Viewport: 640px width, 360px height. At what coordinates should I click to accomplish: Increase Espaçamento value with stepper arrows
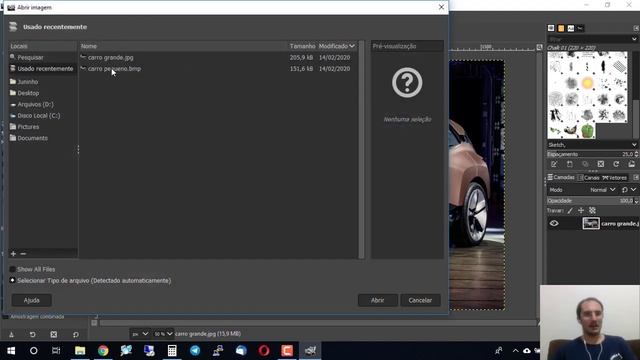point(636,153)
